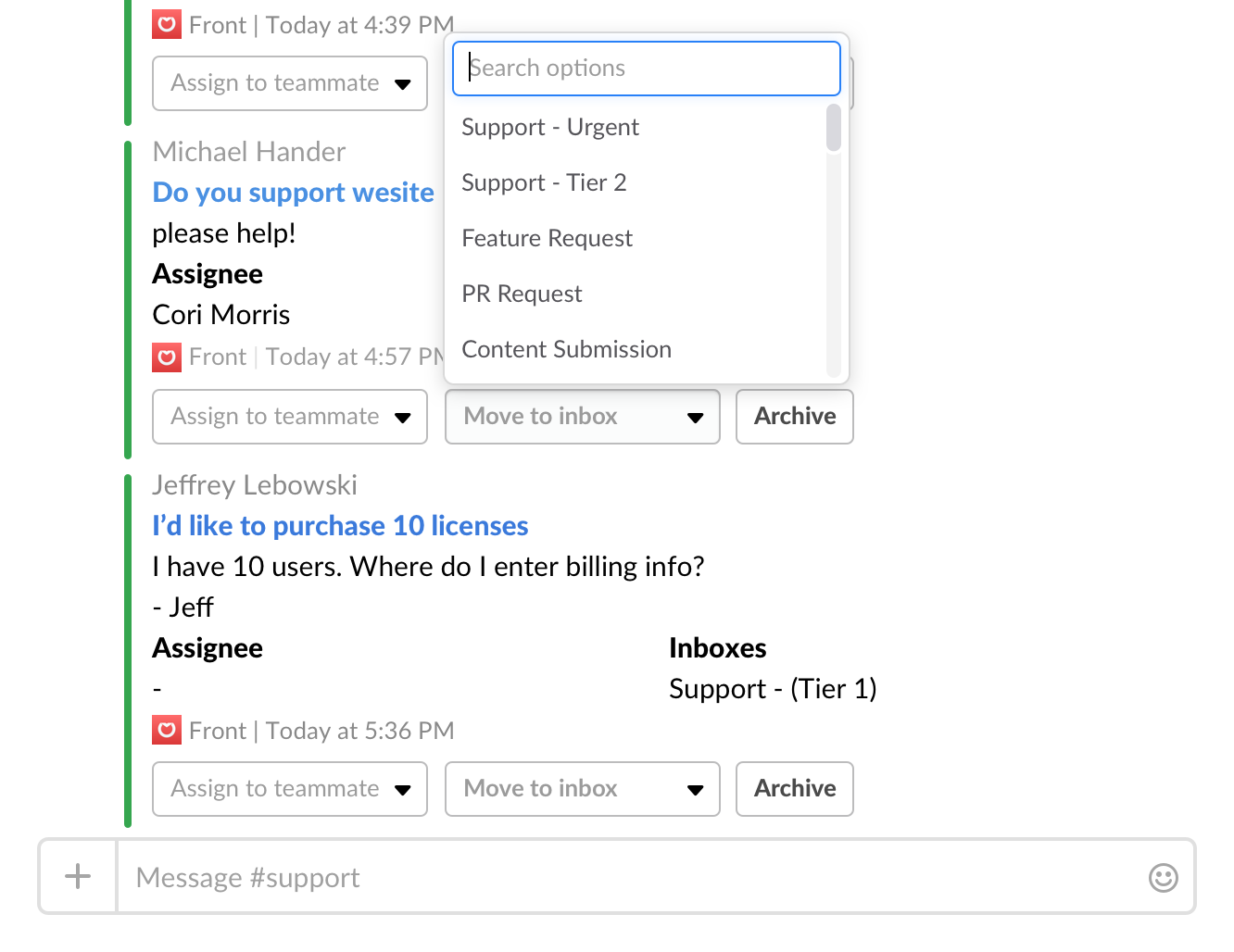Click the Front icon on Jeffrey Lebowski's message
Screen dimensions: 1234x952
point(167,730)
